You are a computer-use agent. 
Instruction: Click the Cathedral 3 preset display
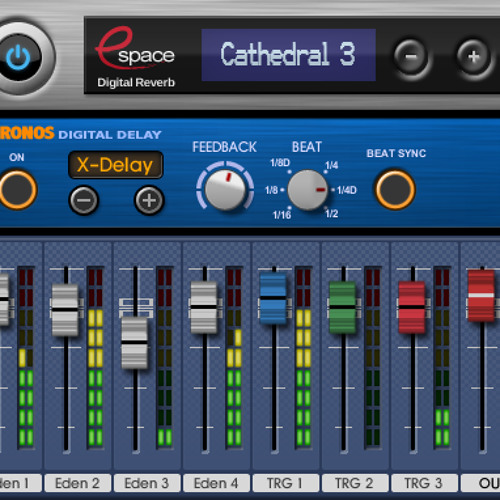point(289,55)
